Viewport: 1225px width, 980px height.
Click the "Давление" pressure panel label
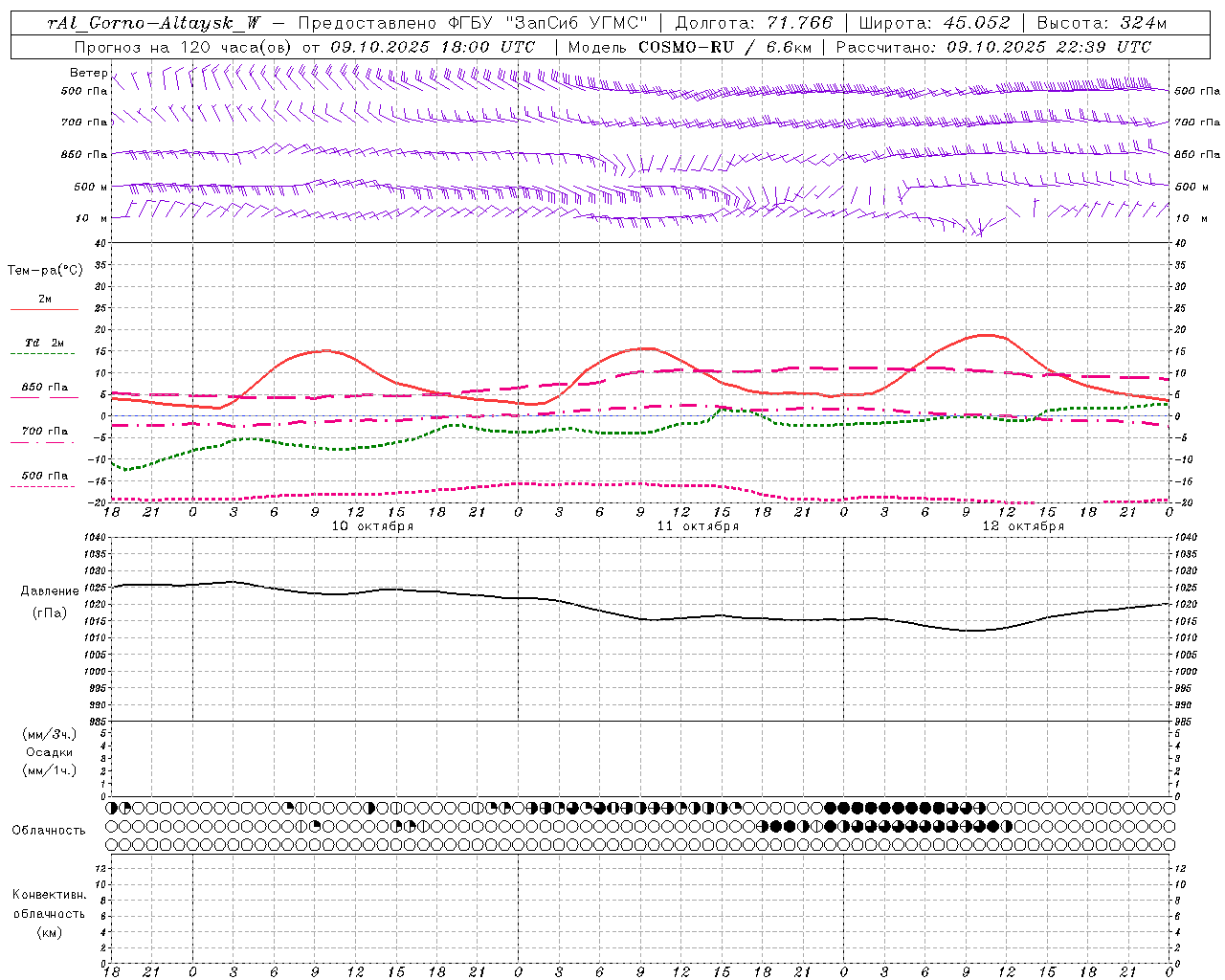50,591
